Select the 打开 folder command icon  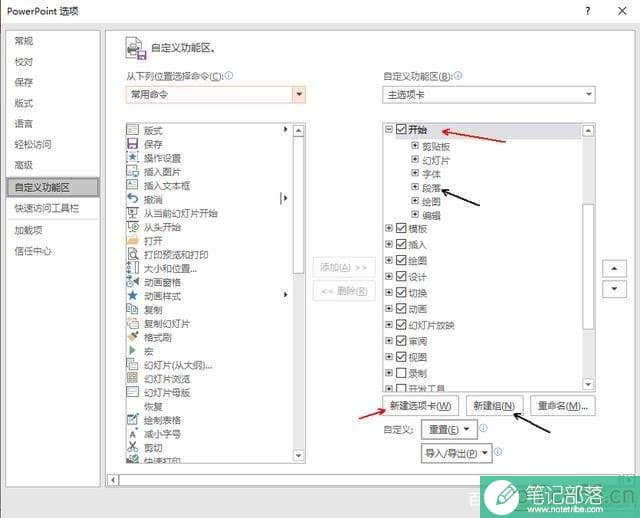pos(132,240)
